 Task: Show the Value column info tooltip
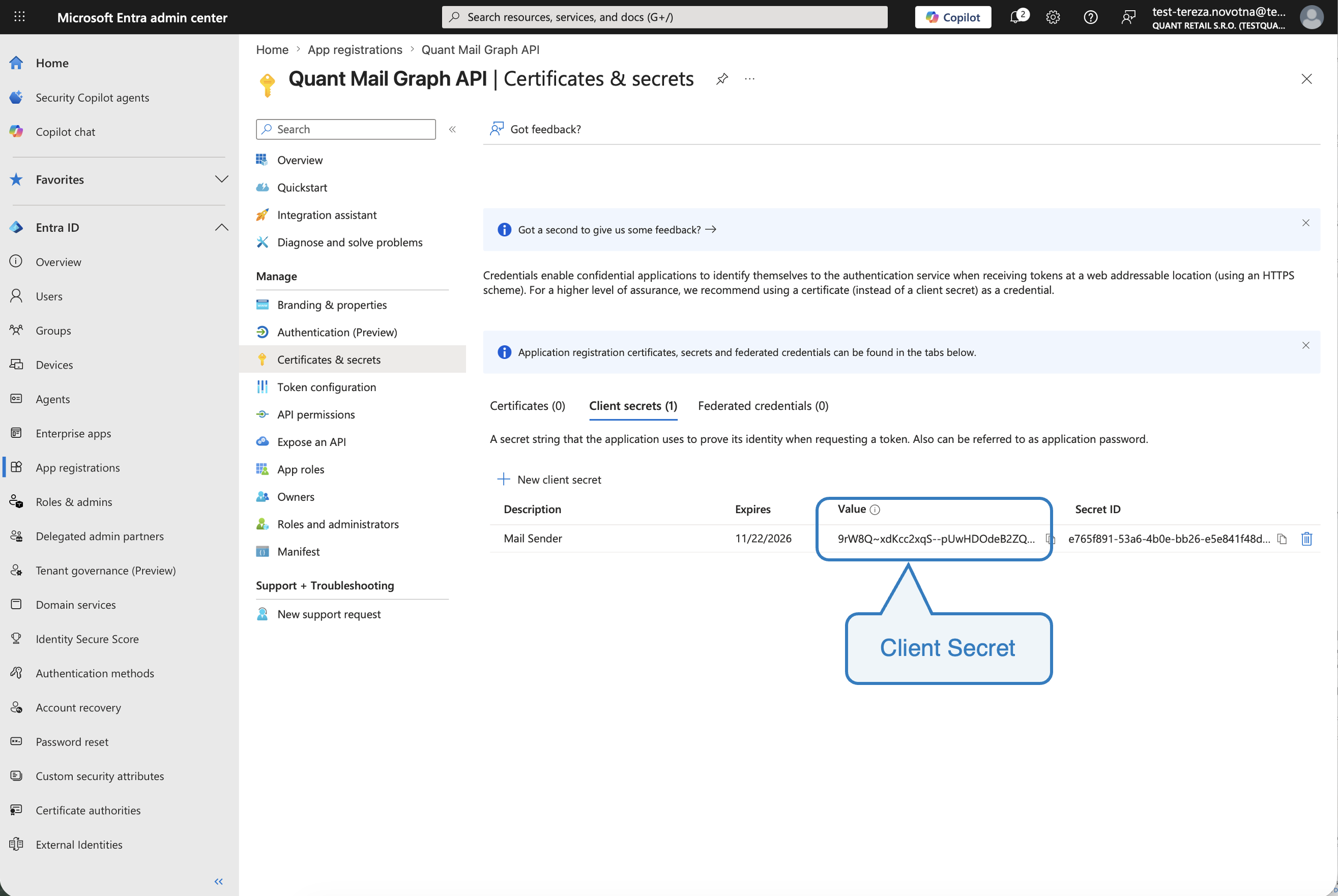(875, 510)
